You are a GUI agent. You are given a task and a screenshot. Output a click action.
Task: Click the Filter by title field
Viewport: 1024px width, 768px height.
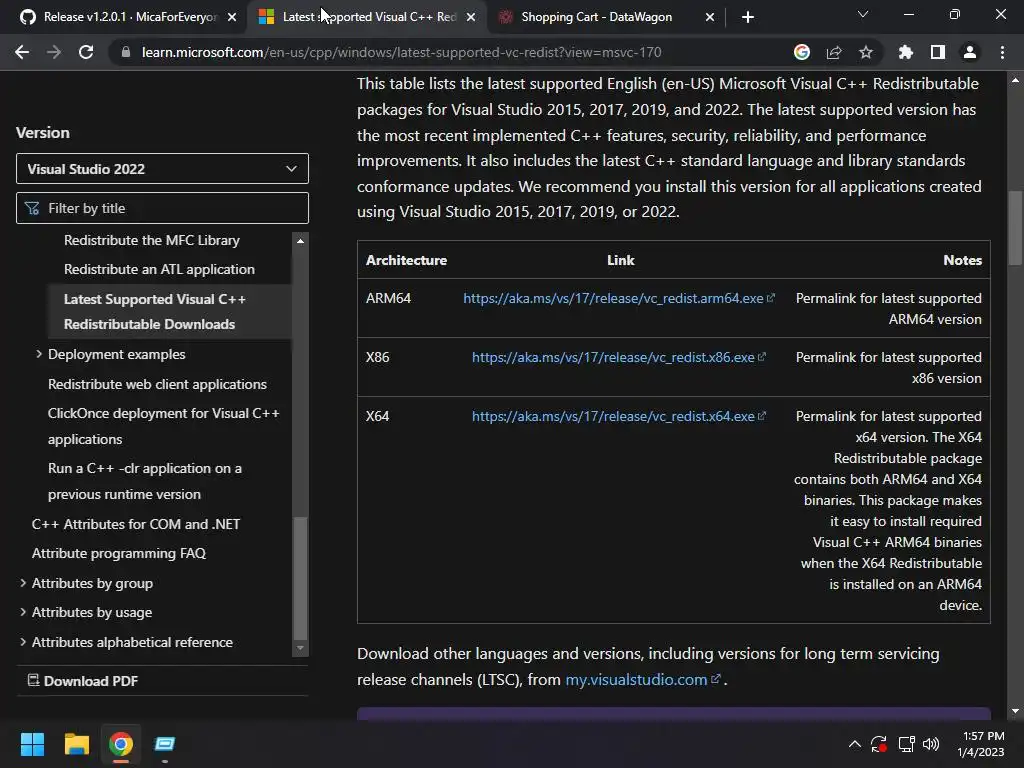click(x=162, y=208)
